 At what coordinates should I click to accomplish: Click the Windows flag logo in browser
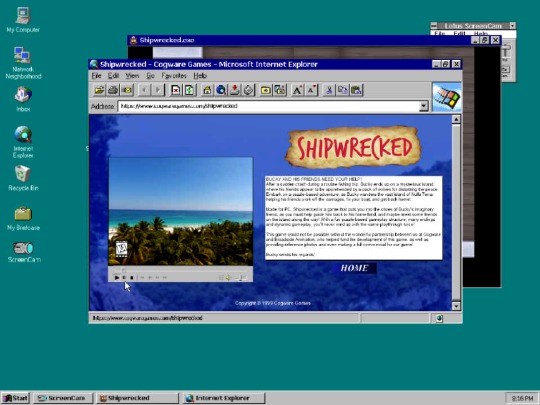pyautogui.click(x=447, y=97)
